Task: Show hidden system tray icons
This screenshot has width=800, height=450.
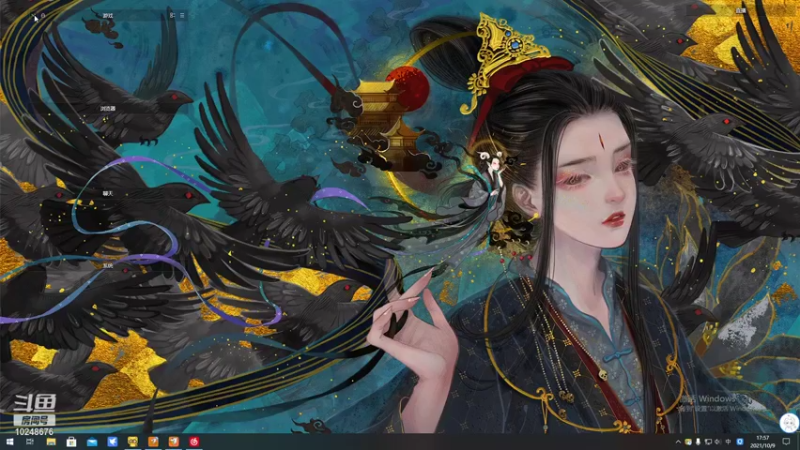Action: [x=678, y=442]
